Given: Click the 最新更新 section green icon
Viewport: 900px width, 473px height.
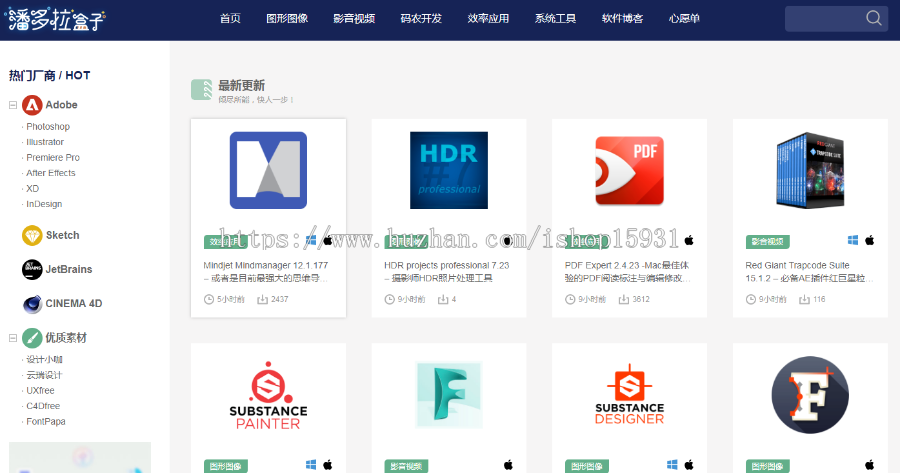Looking at the screenshot, I should tap(201, 90).
